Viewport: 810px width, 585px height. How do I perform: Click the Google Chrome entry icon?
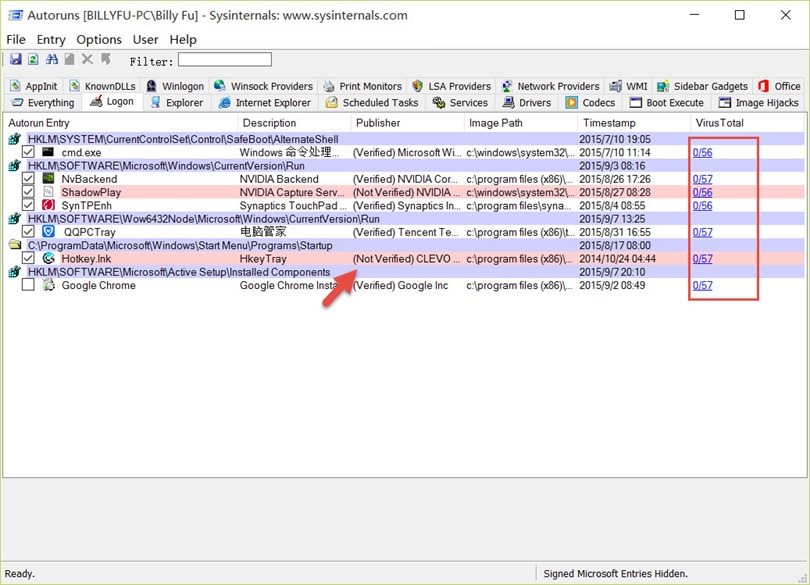point(48,285)
